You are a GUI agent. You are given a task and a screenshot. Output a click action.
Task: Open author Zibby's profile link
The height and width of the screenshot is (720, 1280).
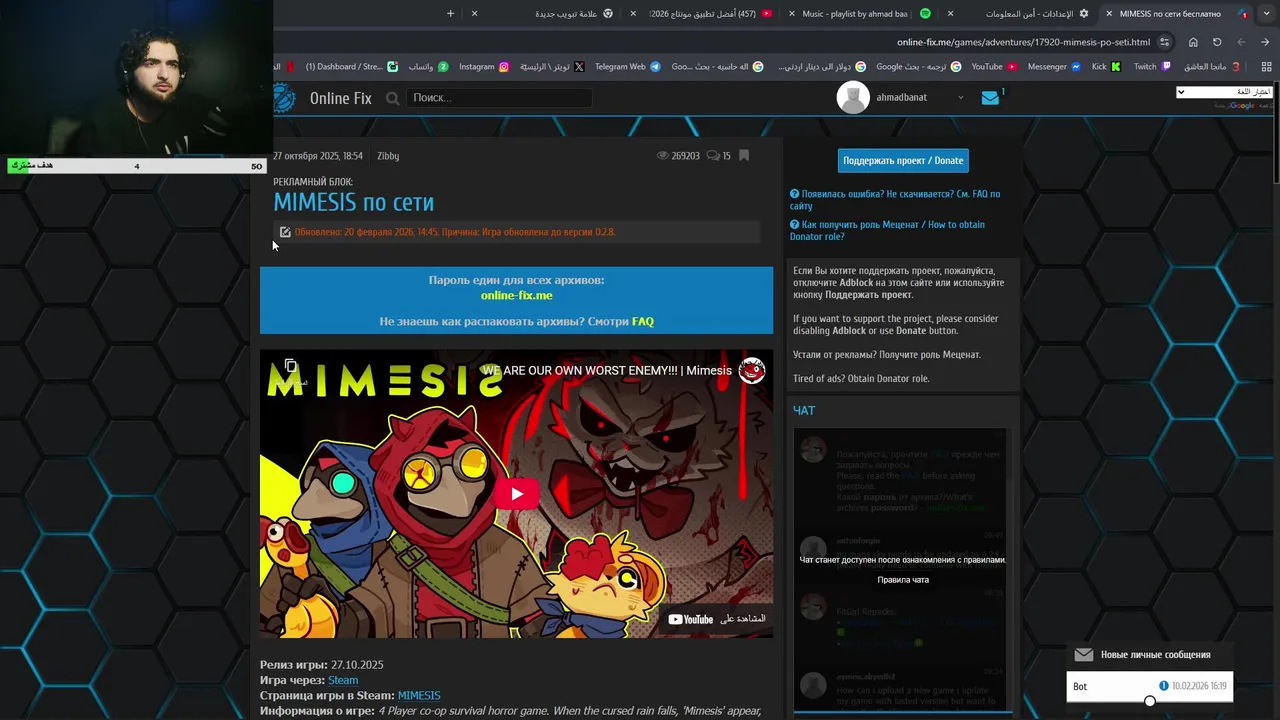coord(388,156)
